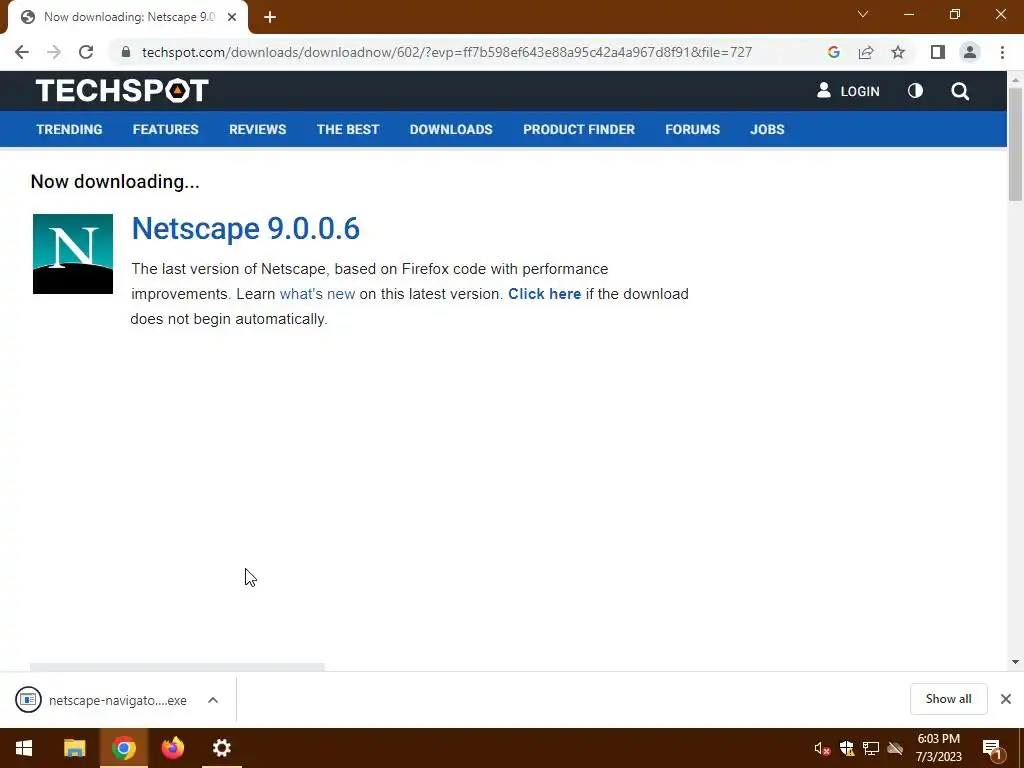Open the JOBS menu item
Viewport: 1024px width, 768px height.
point(767,129)
